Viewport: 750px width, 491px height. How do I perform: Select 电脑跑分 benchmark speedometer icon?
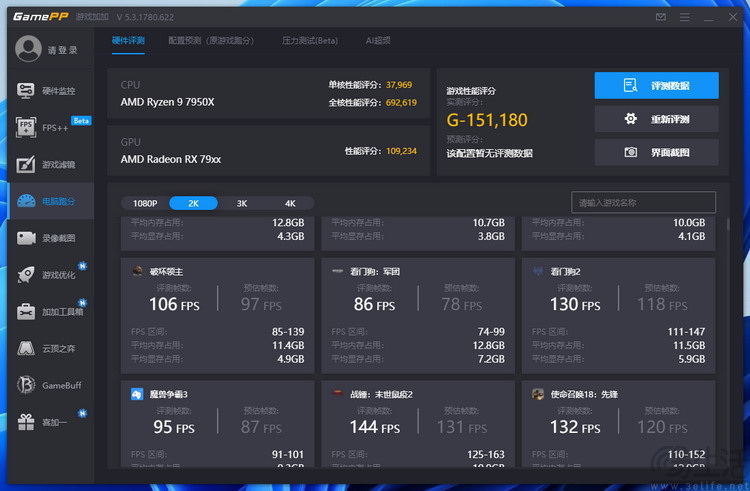coord(26,201)
